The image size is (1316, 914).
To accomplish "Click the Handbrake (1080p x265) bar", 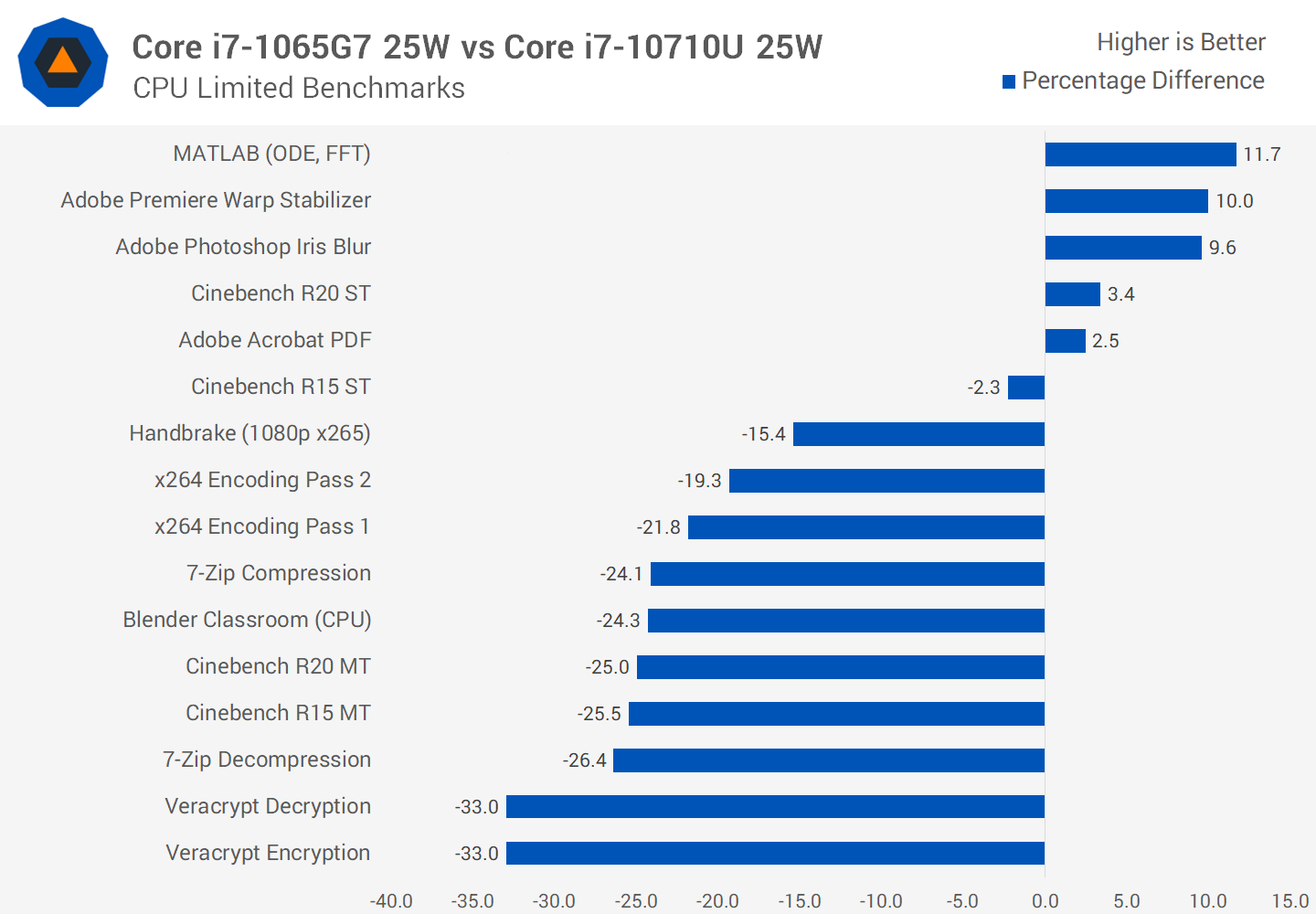I will pos(918,434).
